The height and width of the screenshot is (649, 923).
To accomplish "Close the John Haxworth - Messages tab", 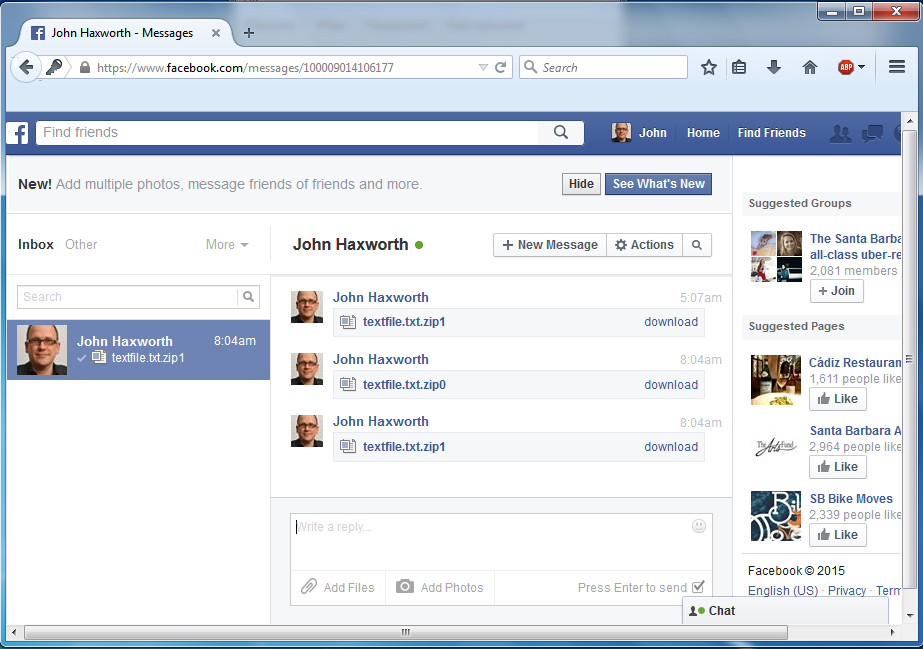I will [215, 33].
